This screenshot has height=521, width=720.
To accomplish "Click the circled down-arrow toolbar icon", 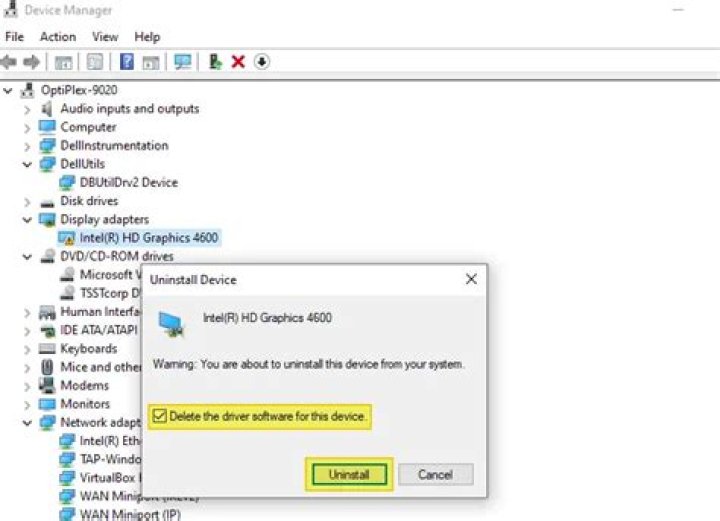I will (262, 62).
